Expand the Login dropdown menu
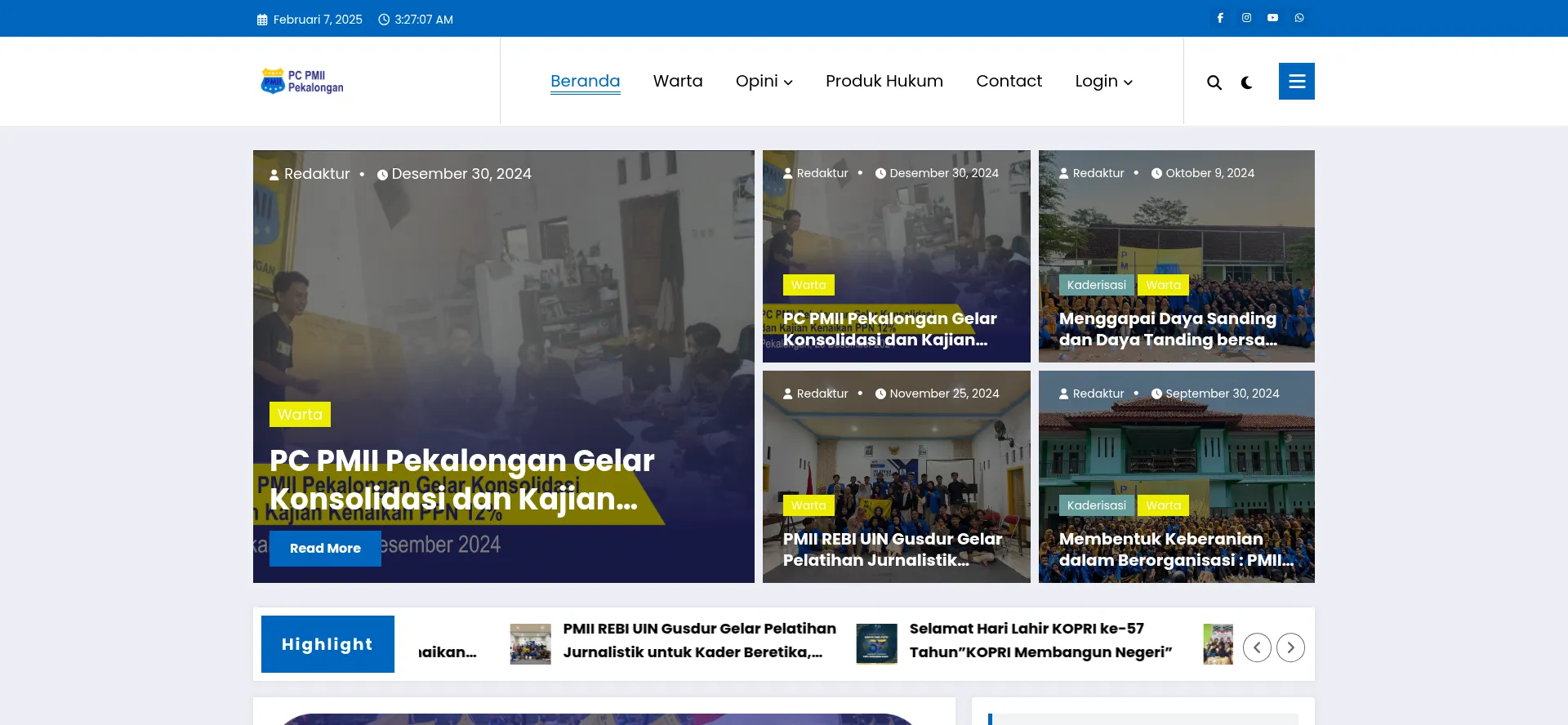 pyautogui.click(x=1104, y=81)
